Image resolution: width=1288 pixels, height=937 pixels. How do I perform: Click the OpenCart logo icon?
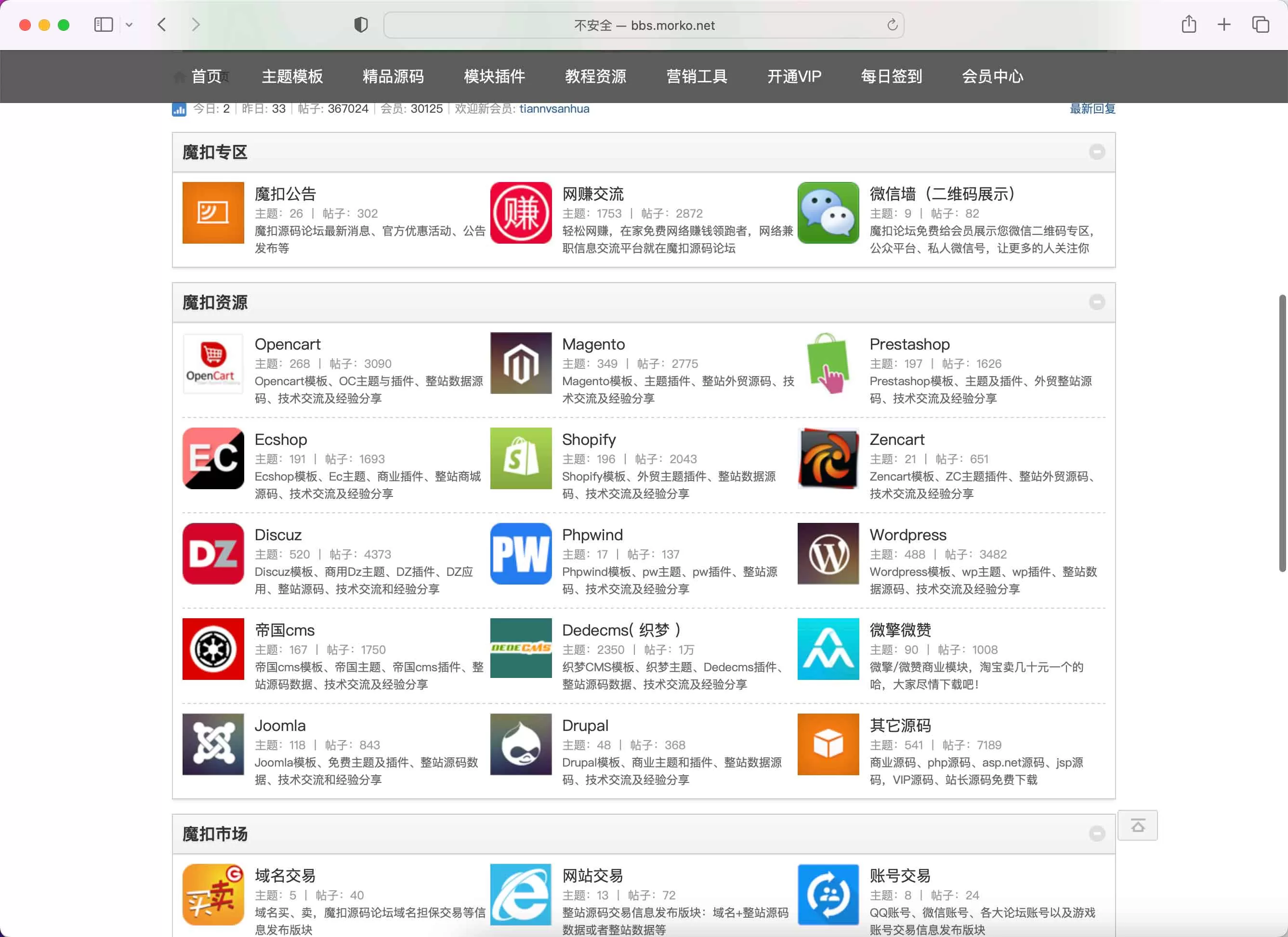tap(213, 363)
